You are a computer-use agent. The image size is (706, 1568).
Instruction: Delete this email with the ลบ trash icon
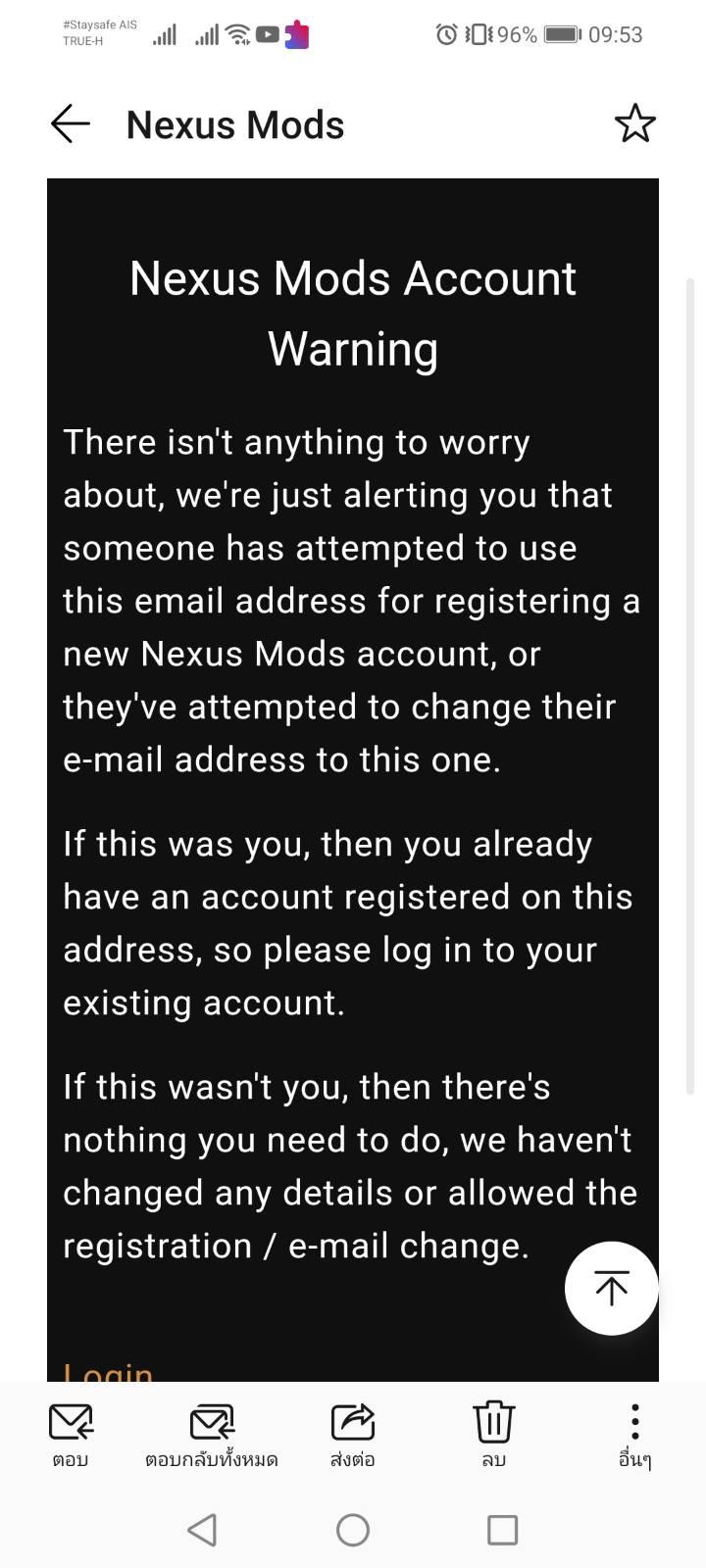coord(494,1435)
